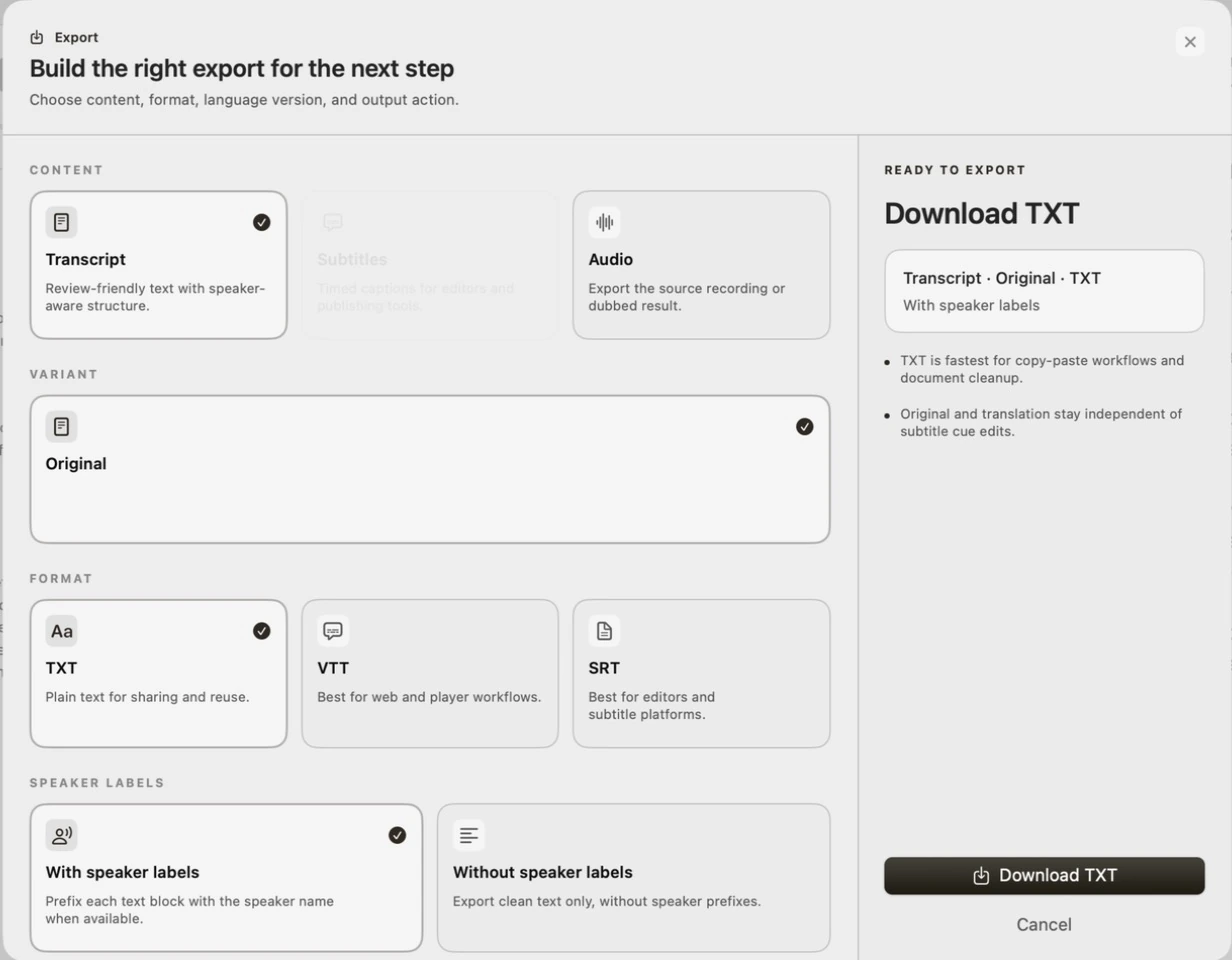Click 'Prefix each text block with the speaker name' text

pyautogui.click(x=189, y=910)
